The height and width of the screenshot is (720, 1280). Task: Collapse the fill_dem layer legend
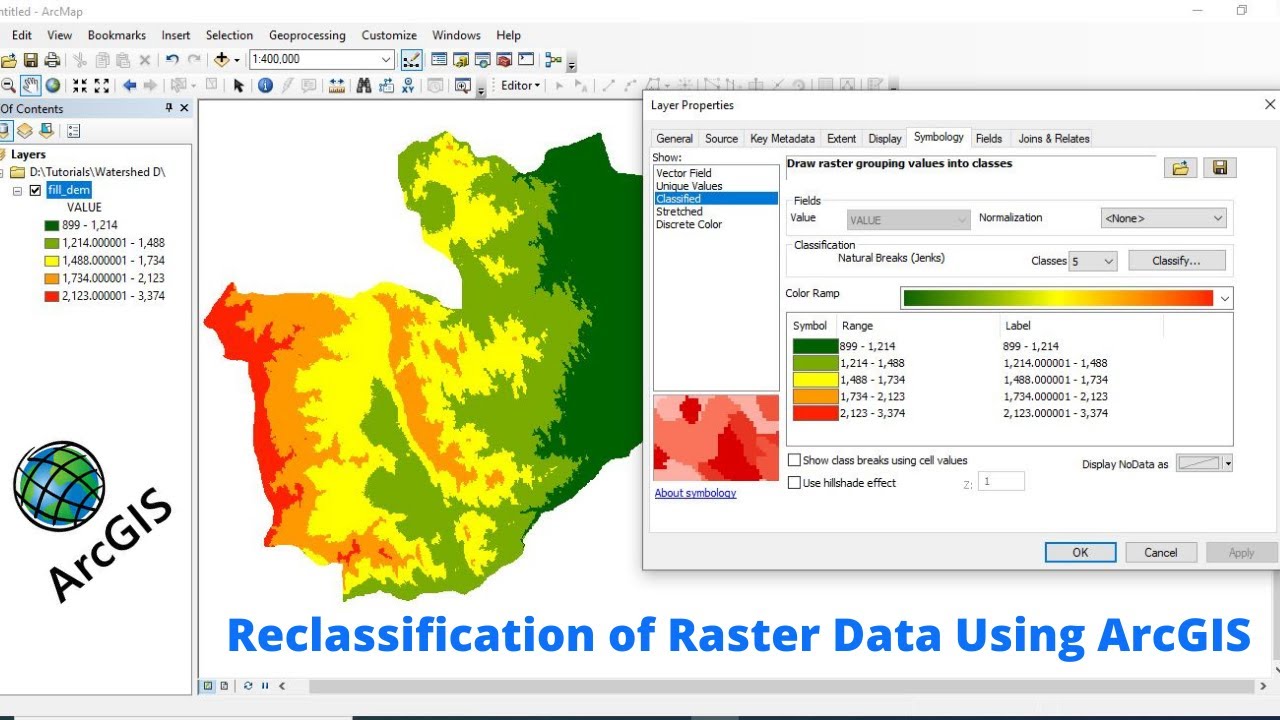coord(18,190)
